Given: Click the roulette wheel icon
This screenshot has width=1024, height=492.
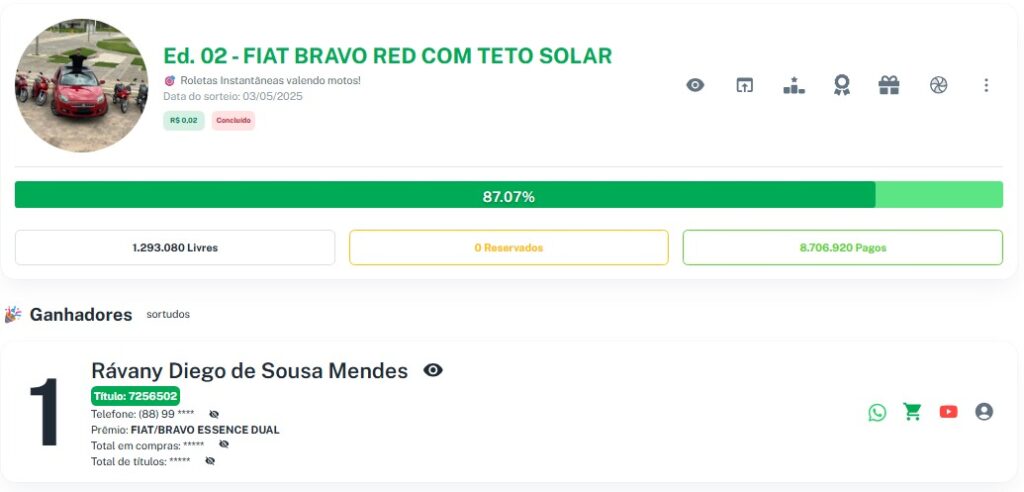Looking at the screenshot, I should pyautogui.click(x=938, y=86).
